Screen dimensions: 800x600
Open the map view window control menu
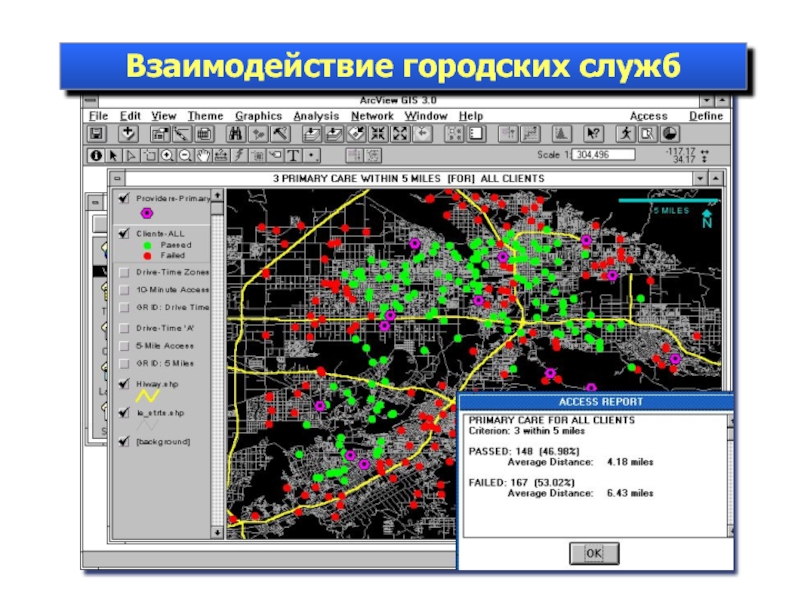pyautogui.click(x=117, y=178)
